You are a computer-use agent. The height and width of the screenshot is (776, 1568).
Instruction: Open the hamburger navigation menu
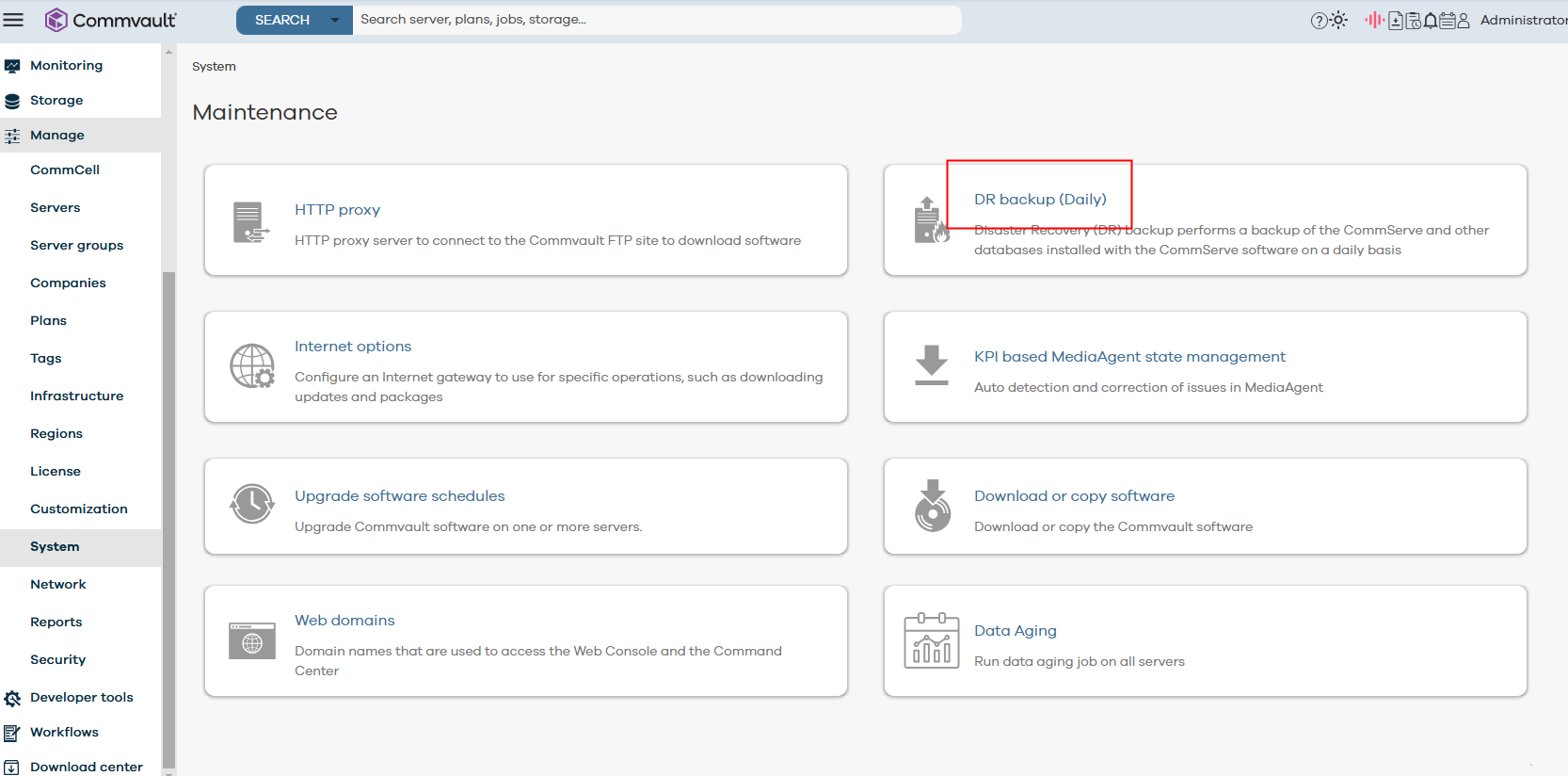coord(13,20)
